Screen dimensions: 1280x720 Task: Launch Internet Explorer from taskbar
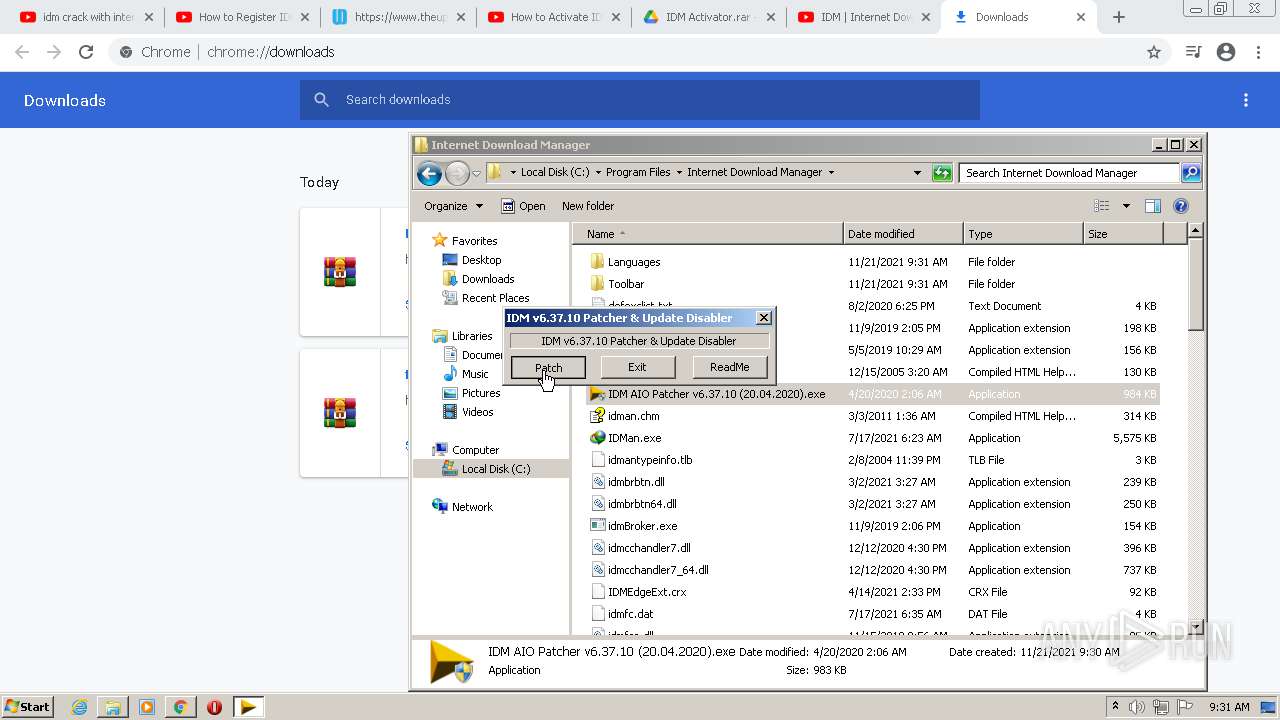pos(79,707)
